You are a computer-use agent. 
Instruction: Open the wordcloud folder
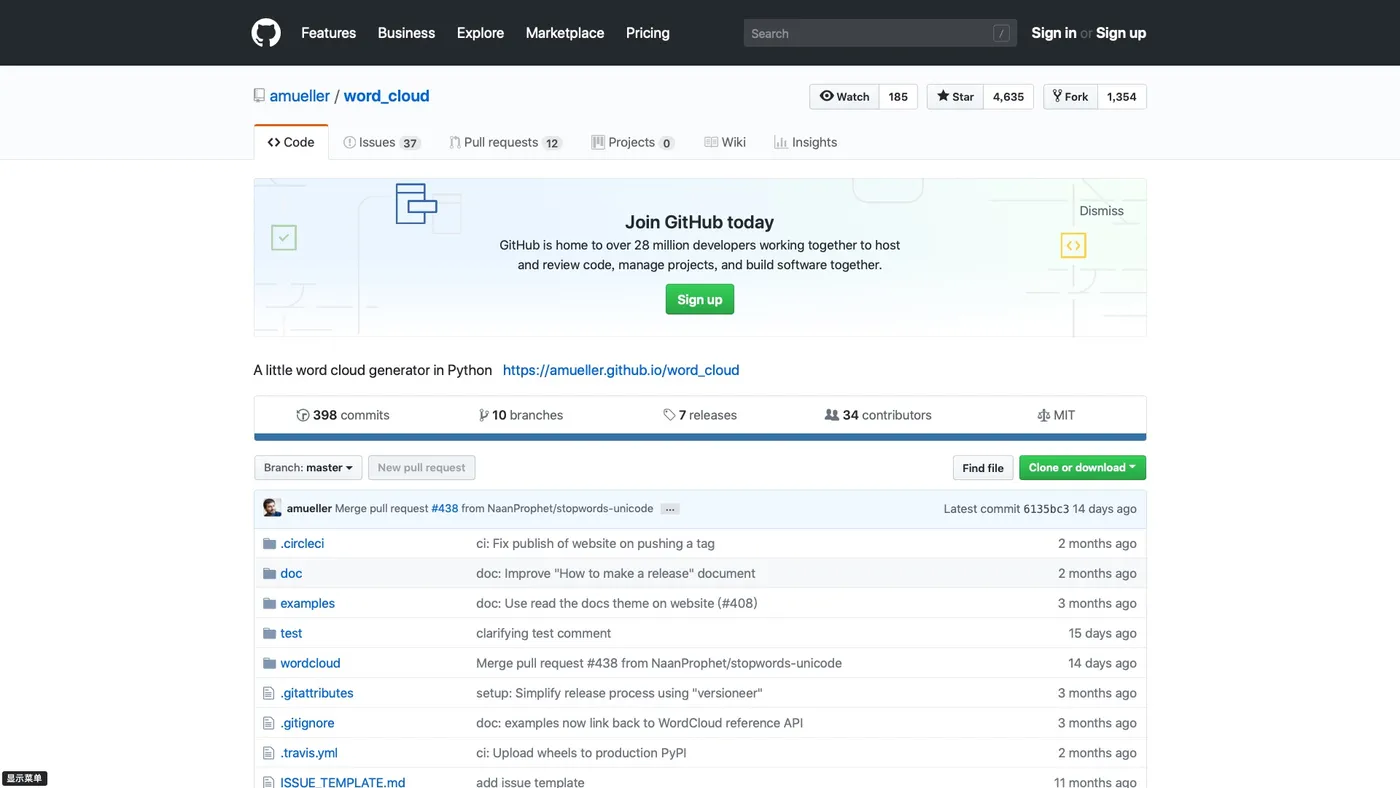(310, 663)
